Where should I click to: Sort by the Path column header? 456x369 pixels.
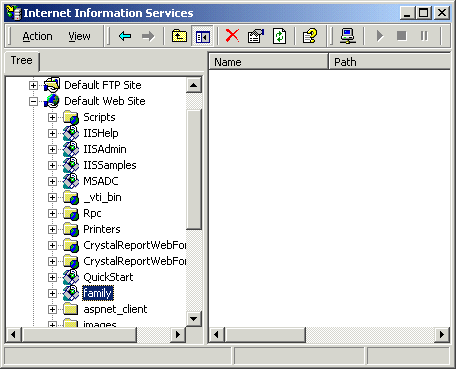389,62
